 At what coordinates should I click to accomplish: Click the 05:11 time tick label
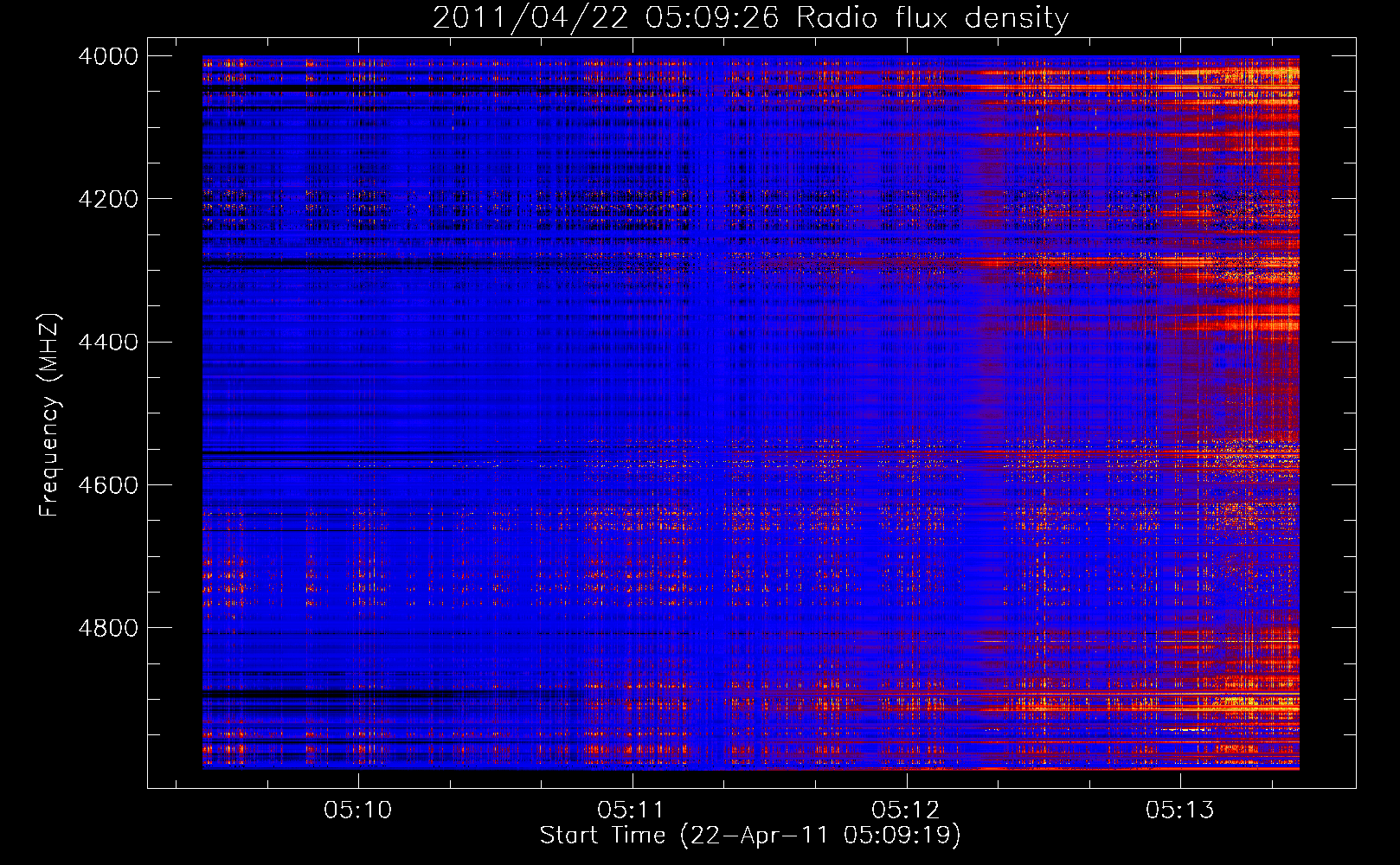(633, 811)
